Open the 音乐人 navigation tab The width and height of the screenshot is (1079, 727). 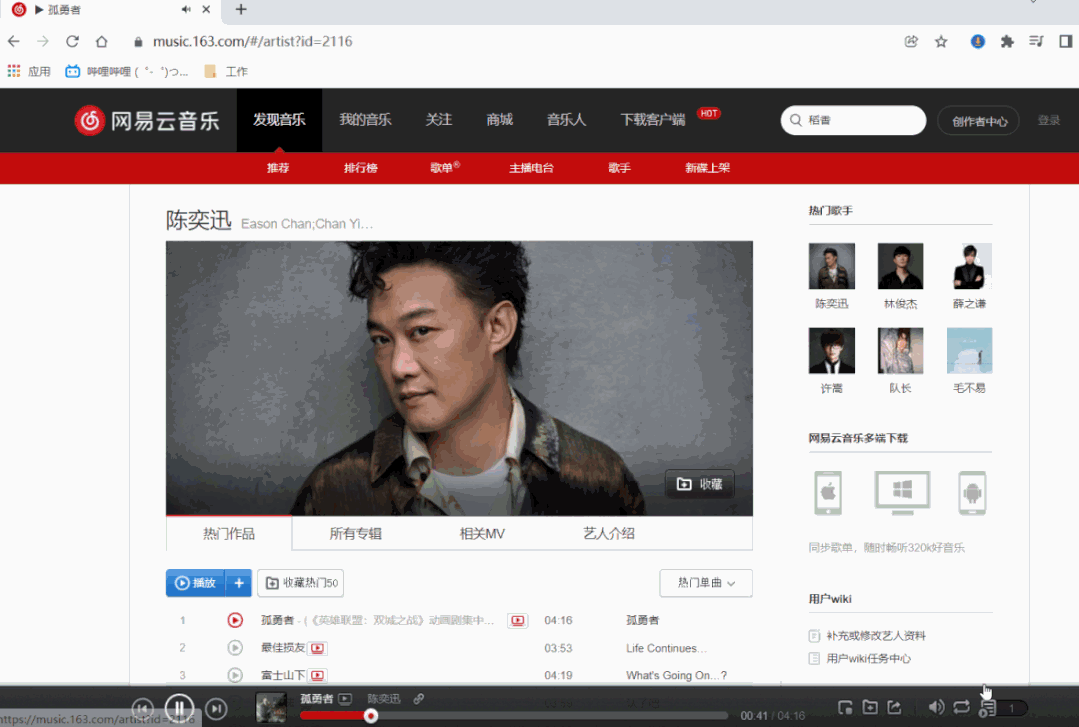[566, 120]
